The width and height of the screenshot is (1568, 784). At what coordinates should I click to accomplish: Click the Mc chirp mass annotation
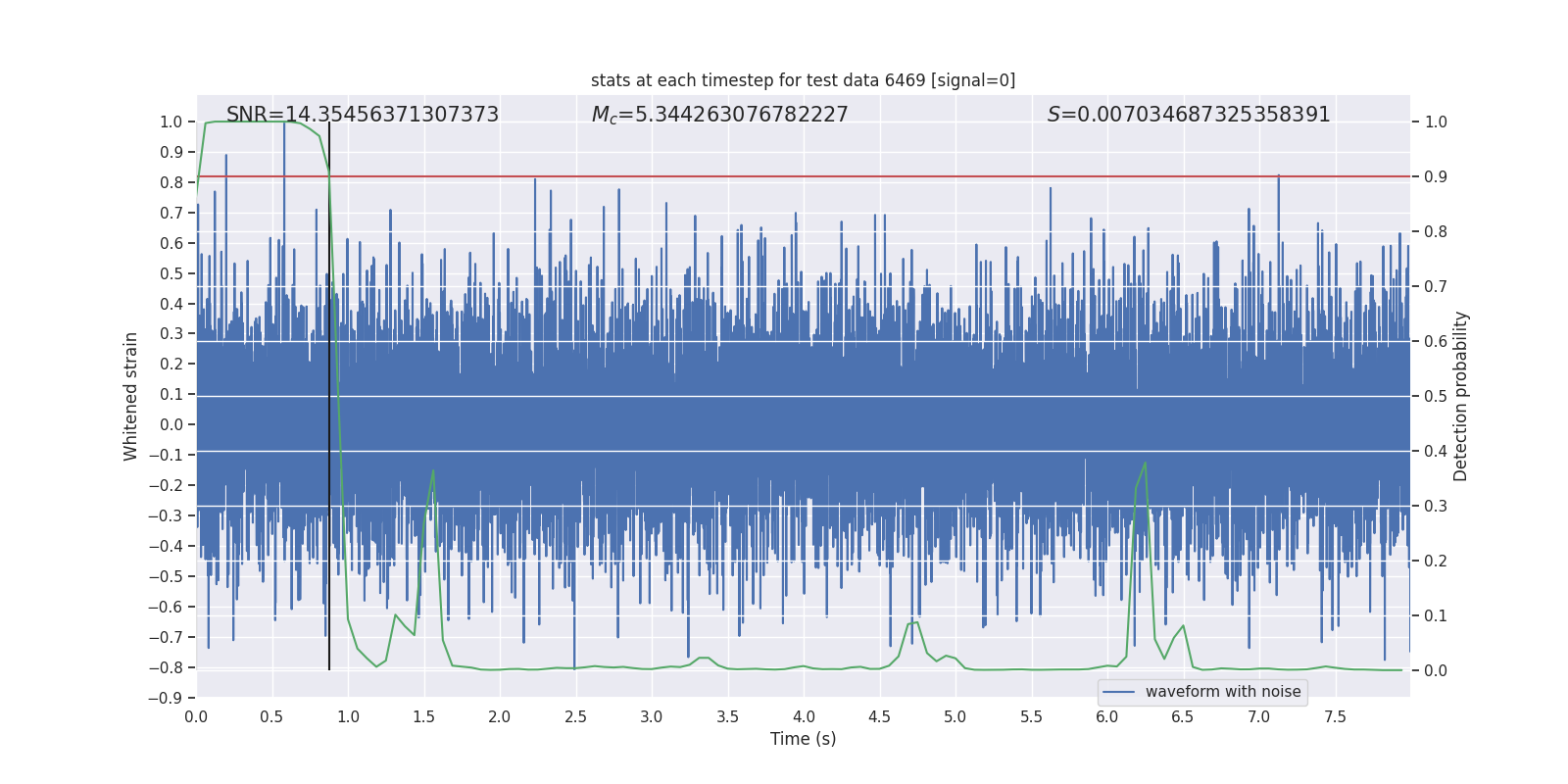click(x=719, y=115)
